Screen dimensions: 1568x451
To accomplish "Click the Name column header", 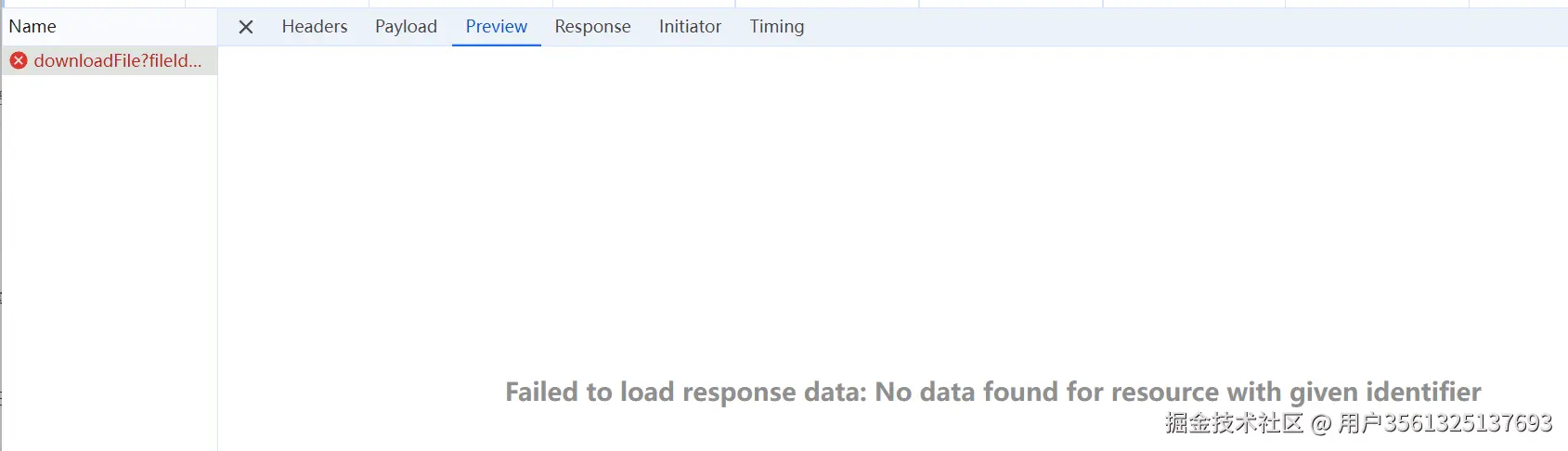I will tap(33, 27).
